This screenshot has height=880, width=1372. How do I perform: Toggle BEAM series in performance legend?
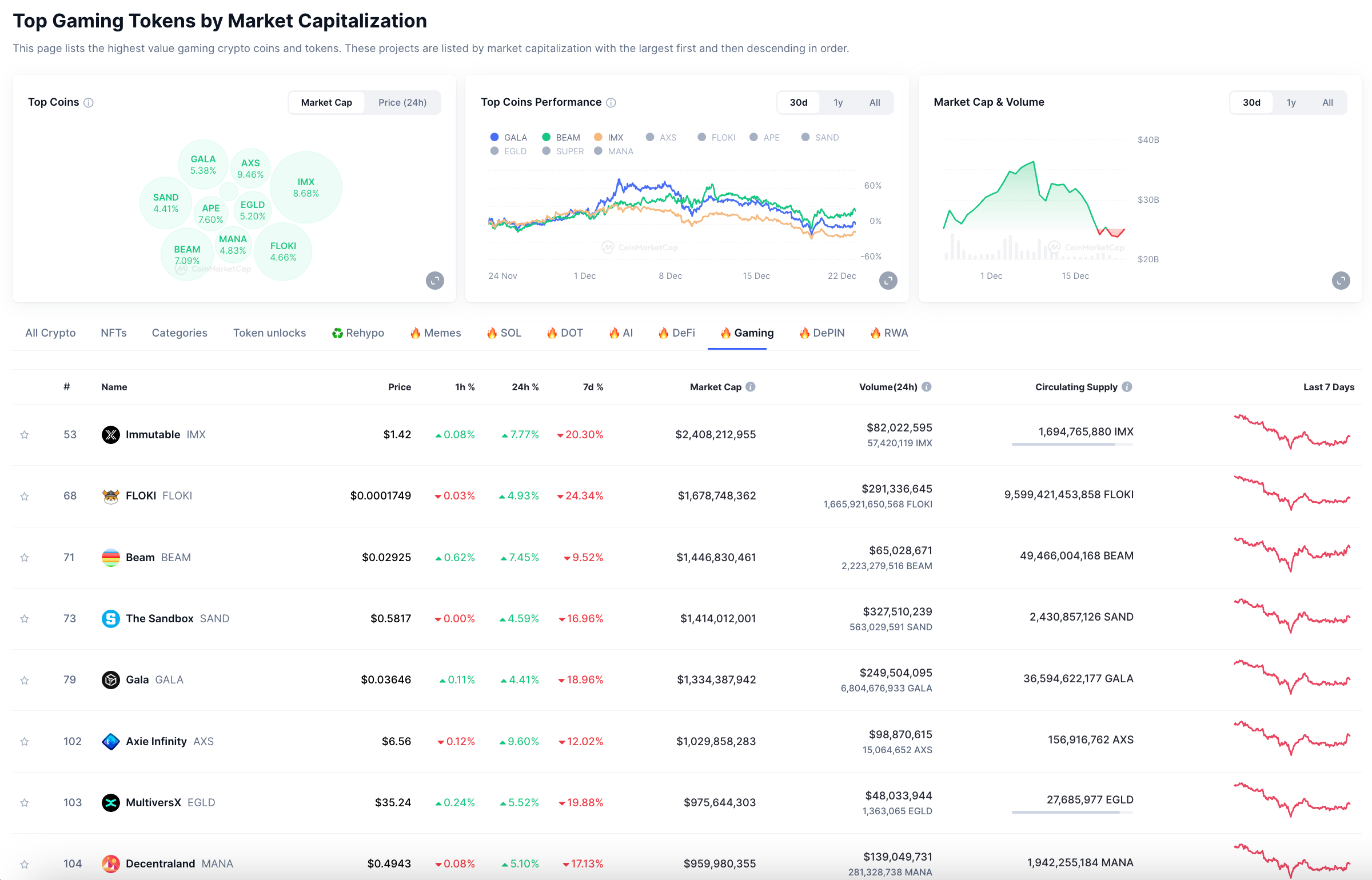click(x=561, y=138)
